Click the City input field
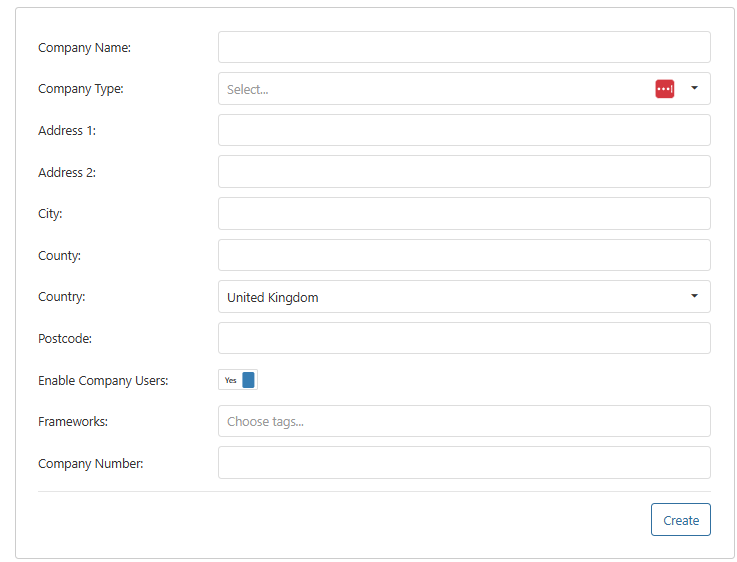The image size is (737, 562). point(464,213)
